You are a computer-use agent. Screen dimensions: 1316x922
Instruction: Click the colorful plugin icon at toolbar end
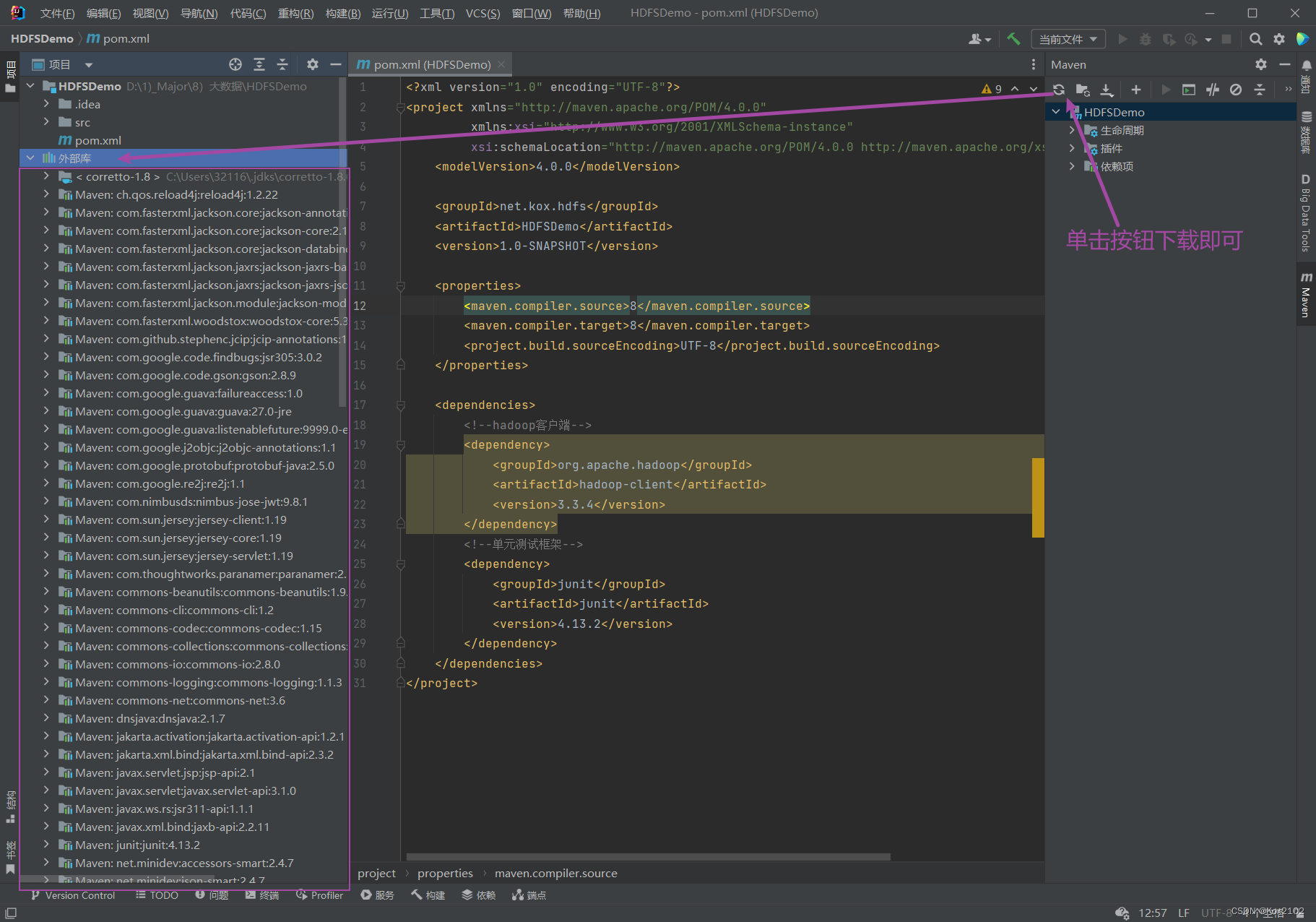1303,39
